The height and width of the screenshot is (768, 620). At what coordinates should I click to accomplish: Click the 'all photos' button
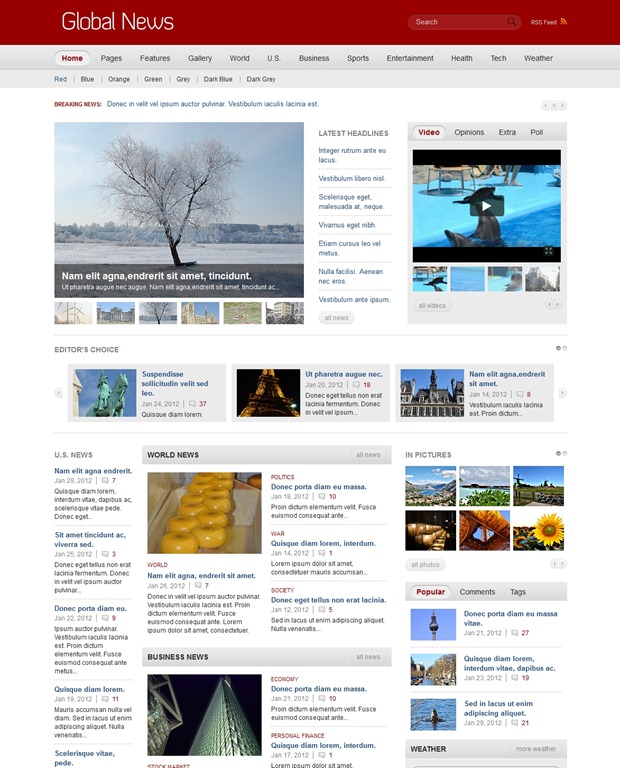(x=425, y=565)
